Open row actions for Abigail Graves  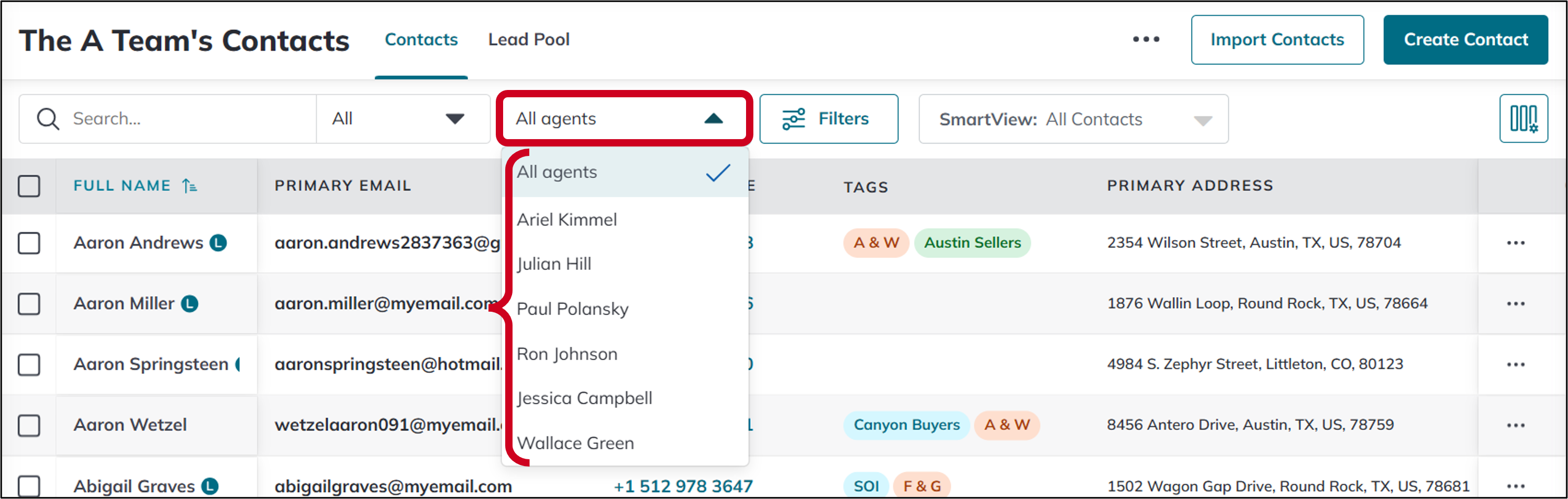(1515, 486)
